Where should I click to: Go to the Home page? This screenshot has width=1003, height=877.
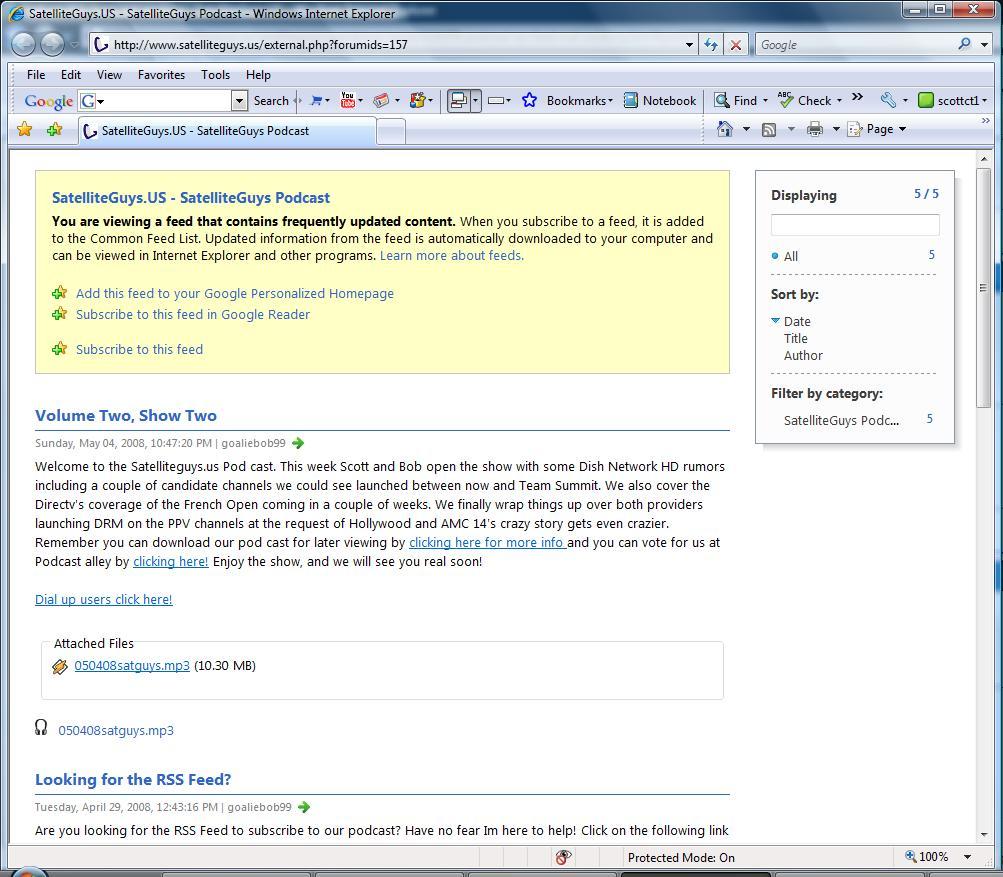[x=725, y=129]
